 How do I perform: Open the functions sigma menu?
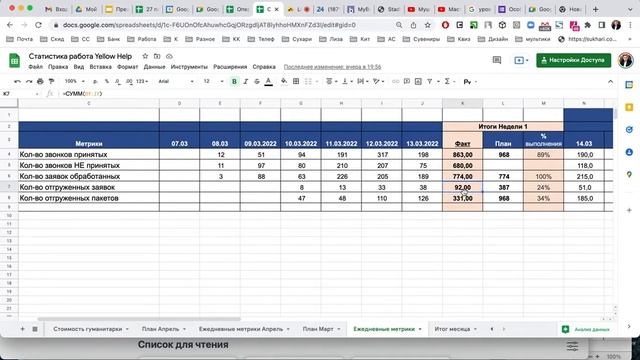(447, 82)
